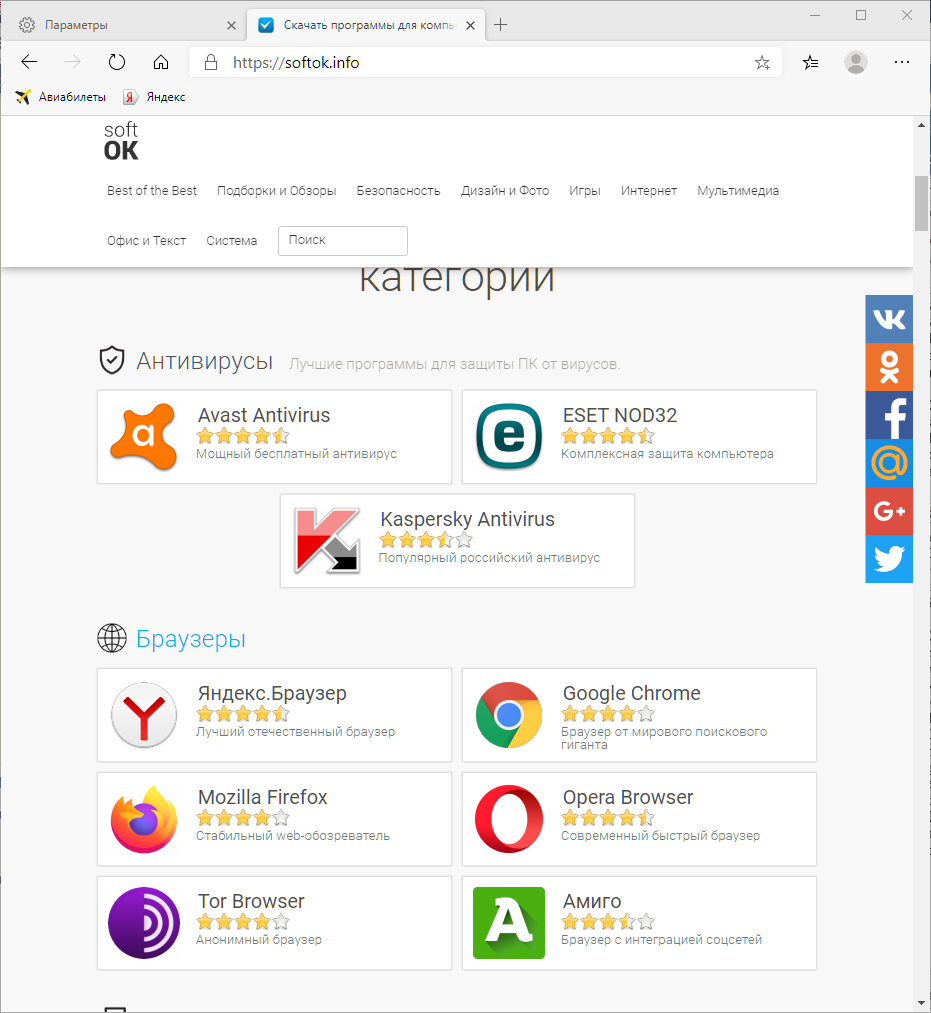This screenshot has width=931, height=1013.
Task: Open the Авиабилеты bookmark
Action: [x=61, y=97]
